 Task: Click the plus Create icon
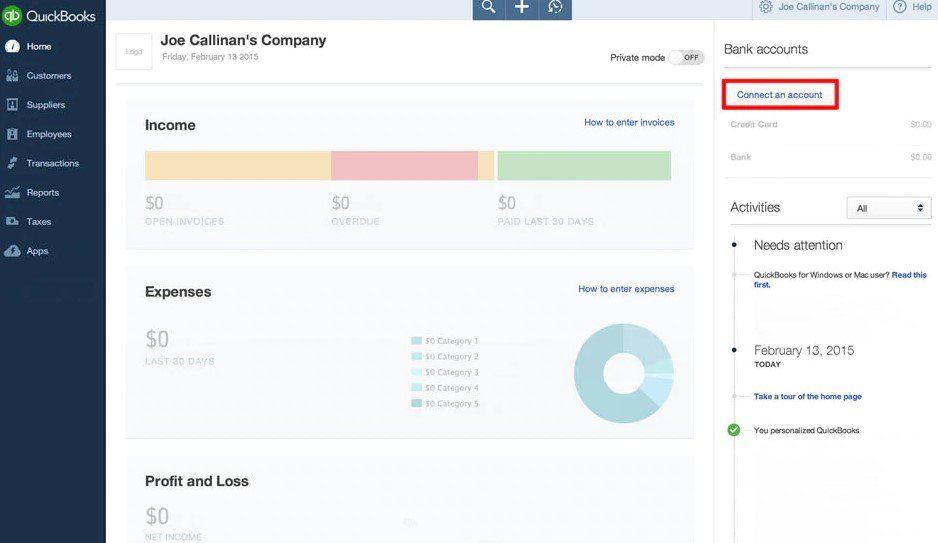(x=521, y=8)
